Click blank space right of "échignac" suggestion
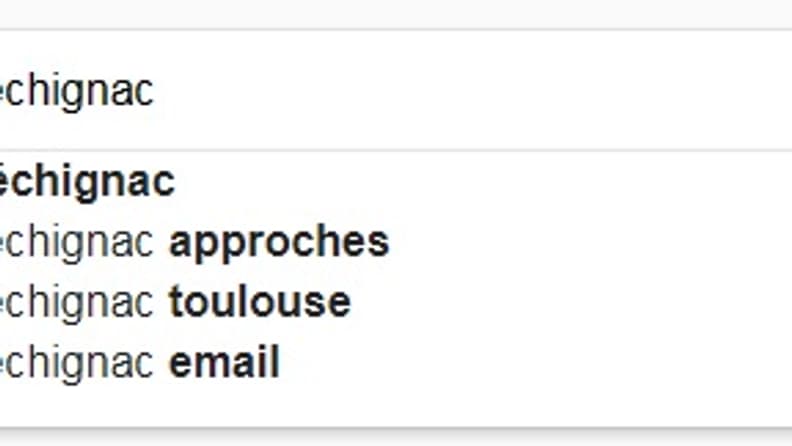The width and height of the screenshot is (792, 446). pyautogui.click(x=484, y=181)
